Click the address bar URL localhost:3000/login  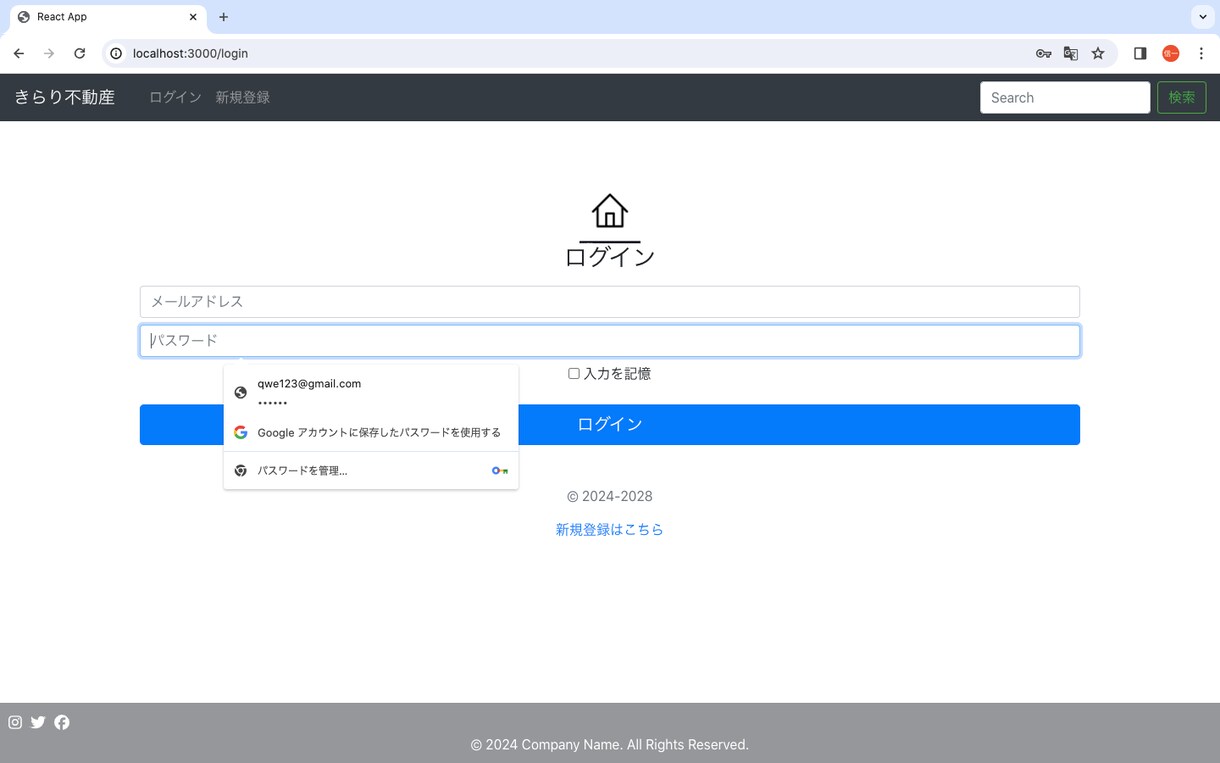(190, 53)
